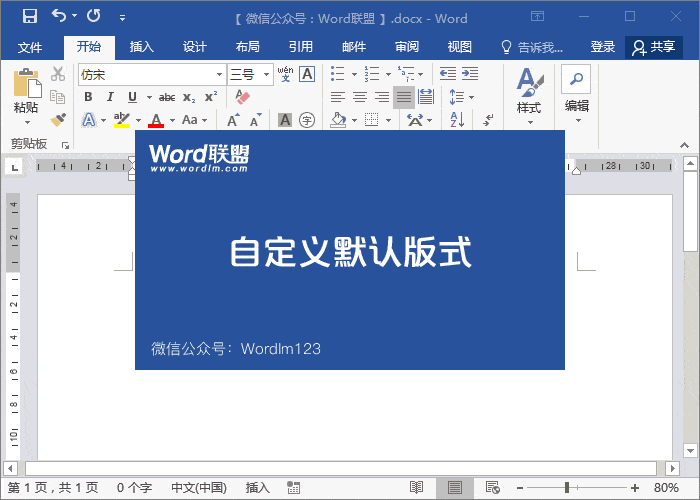The image size is (700, 500).
Task: Open the Aa change case menu
Action: 195,120
